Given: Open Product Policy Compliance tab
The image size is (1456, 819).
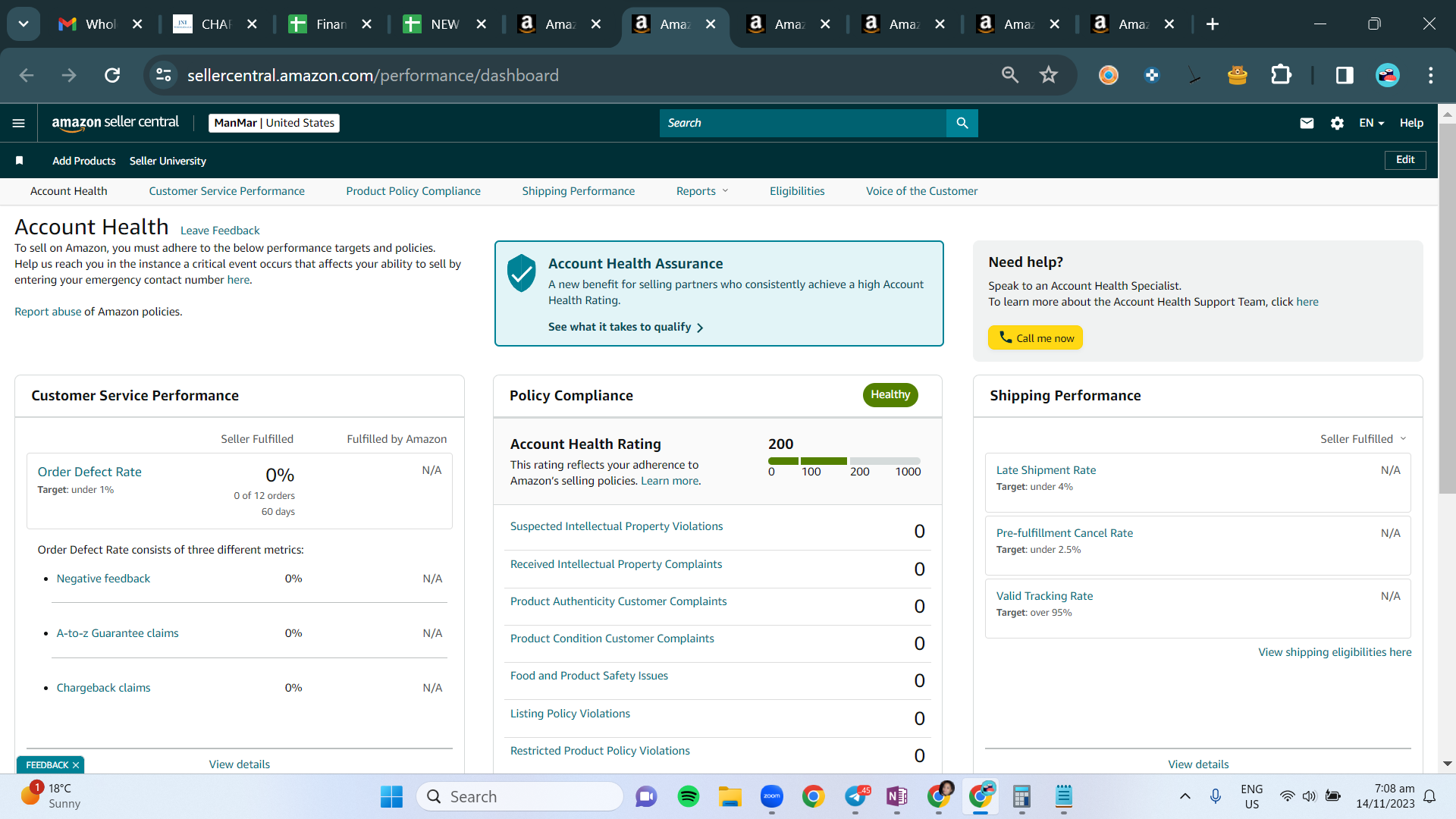Looking at the screenshot, I should point(413,191).
